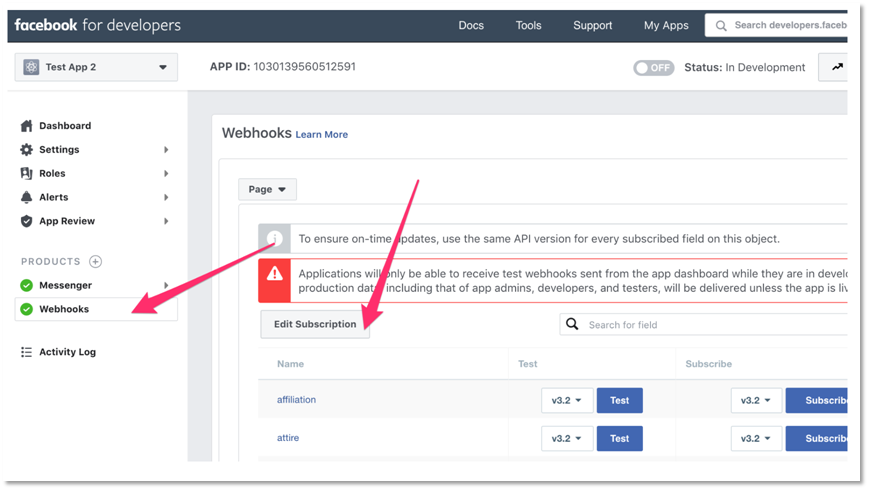This screenshot has height=490, width=869.
Task: Click the analytics trend arrow button
Action: pos(834,67)
